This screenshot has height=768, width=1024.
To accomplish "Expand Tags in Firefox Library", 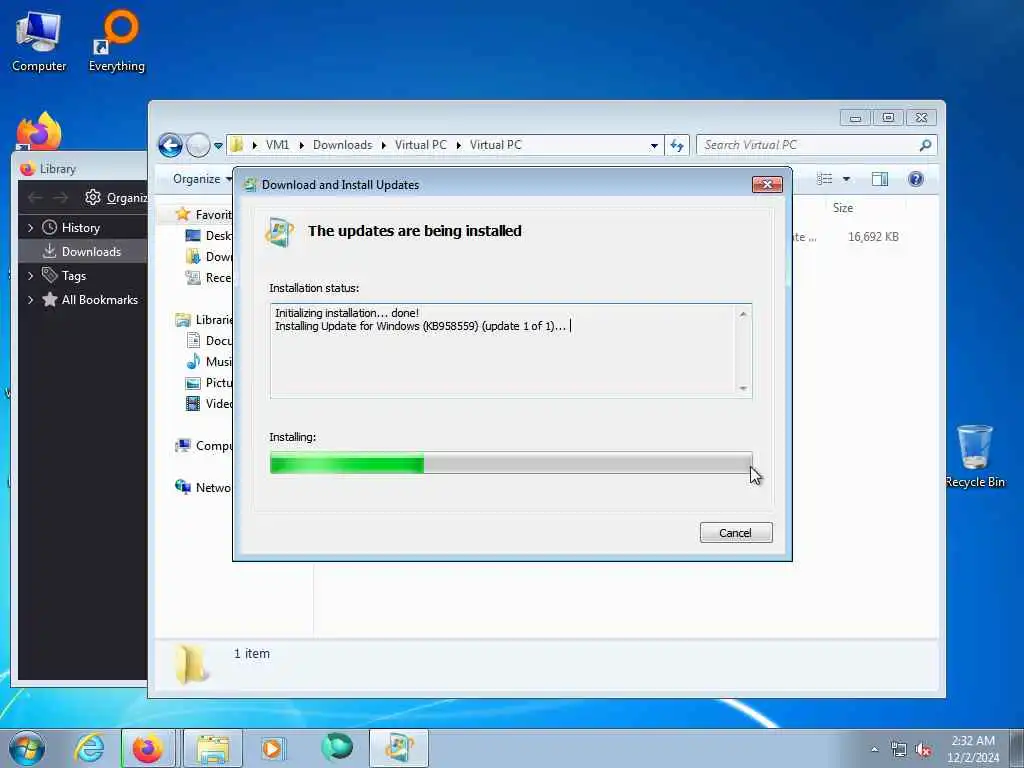I will [x=30, y=276].
